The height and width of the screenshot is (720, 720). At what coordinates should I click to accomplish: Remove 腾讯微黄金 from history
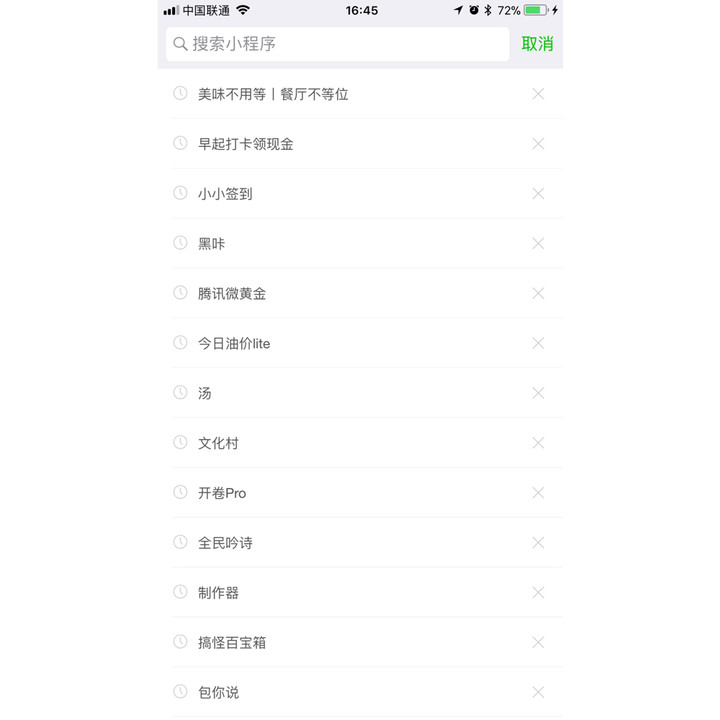pyautogui.click(x=538, y=293)
